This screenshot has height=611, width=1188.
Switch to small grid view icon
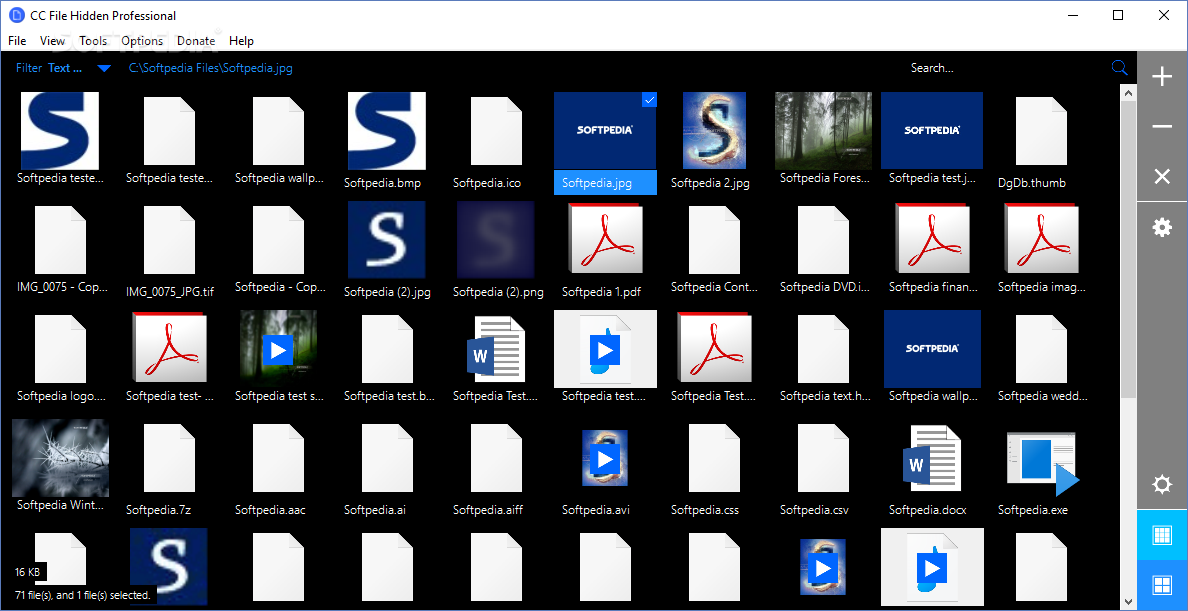click(x=1161, y=534)
